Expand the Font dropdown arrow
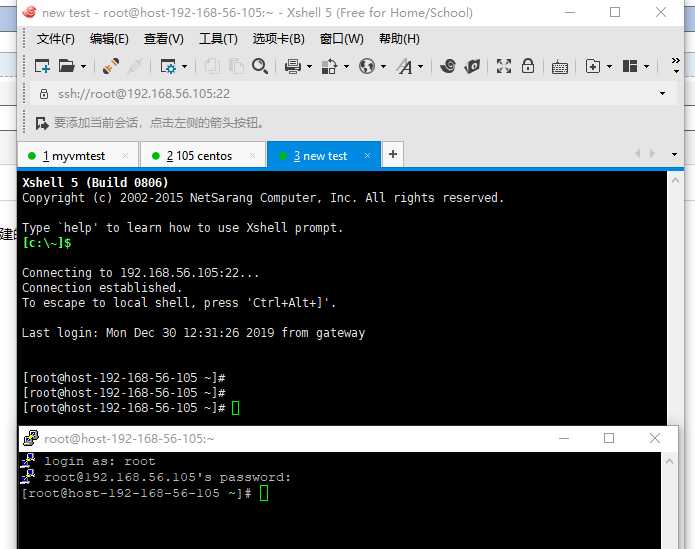This screenshot has height=549, width=695. pos(420,67)
